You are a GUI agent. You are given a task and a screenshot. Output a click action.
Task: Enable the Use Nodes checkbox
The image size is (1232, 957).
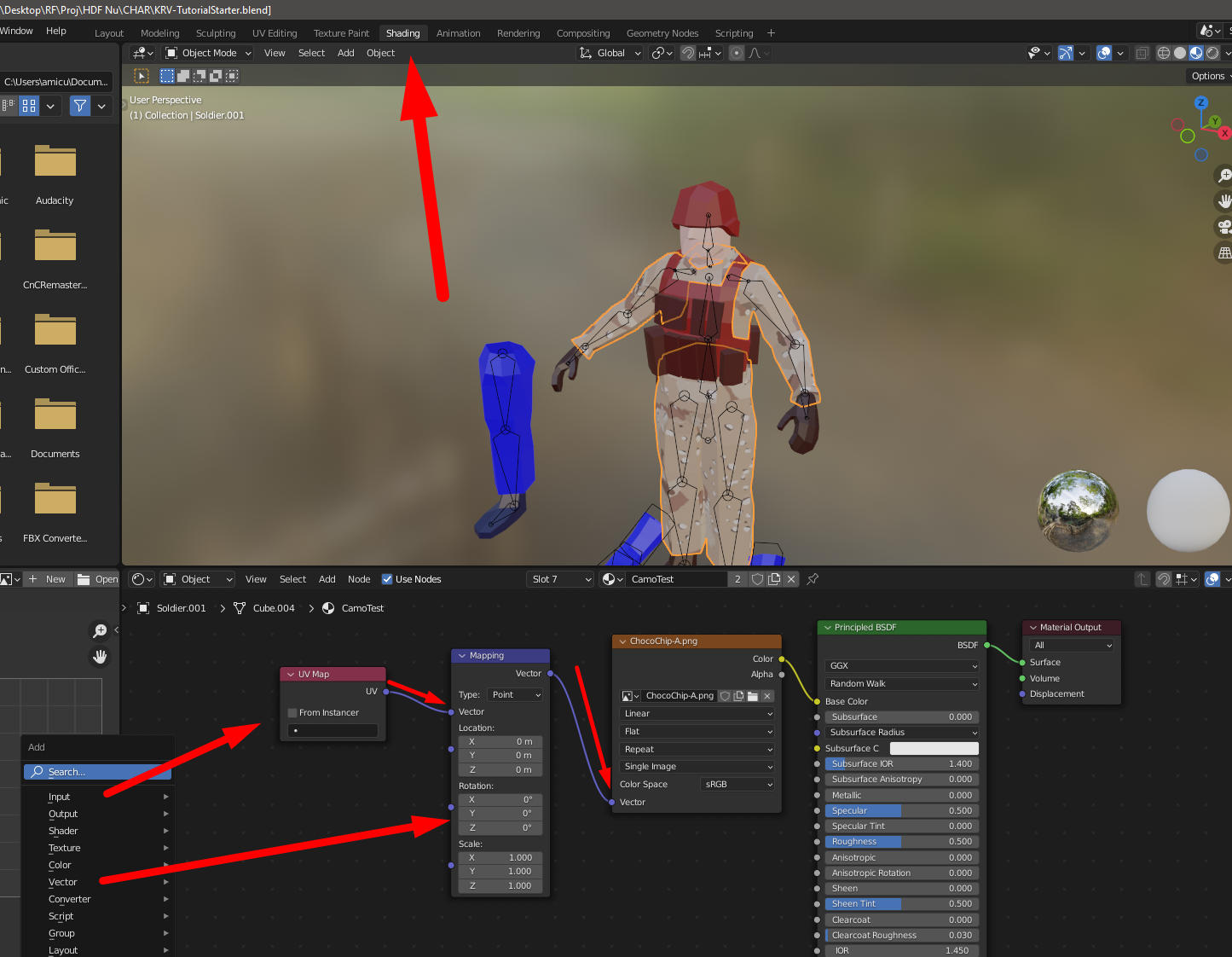pyautogui.click(x=387, y=579)
